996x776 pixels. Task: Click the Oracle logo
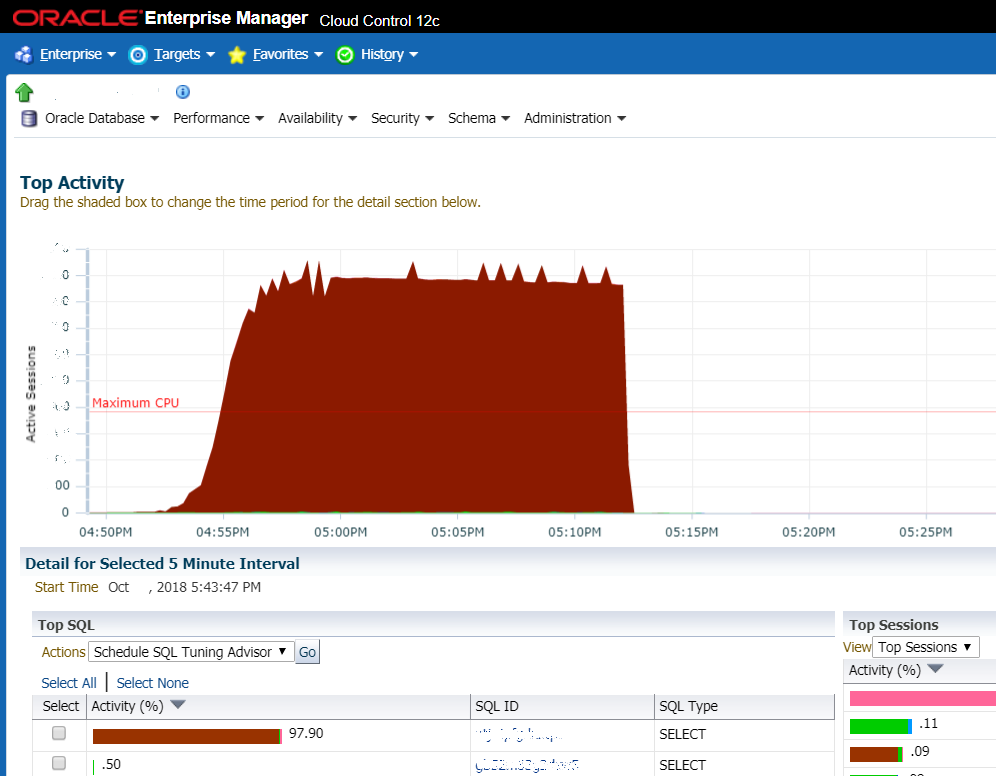click(x=75, y=18)
